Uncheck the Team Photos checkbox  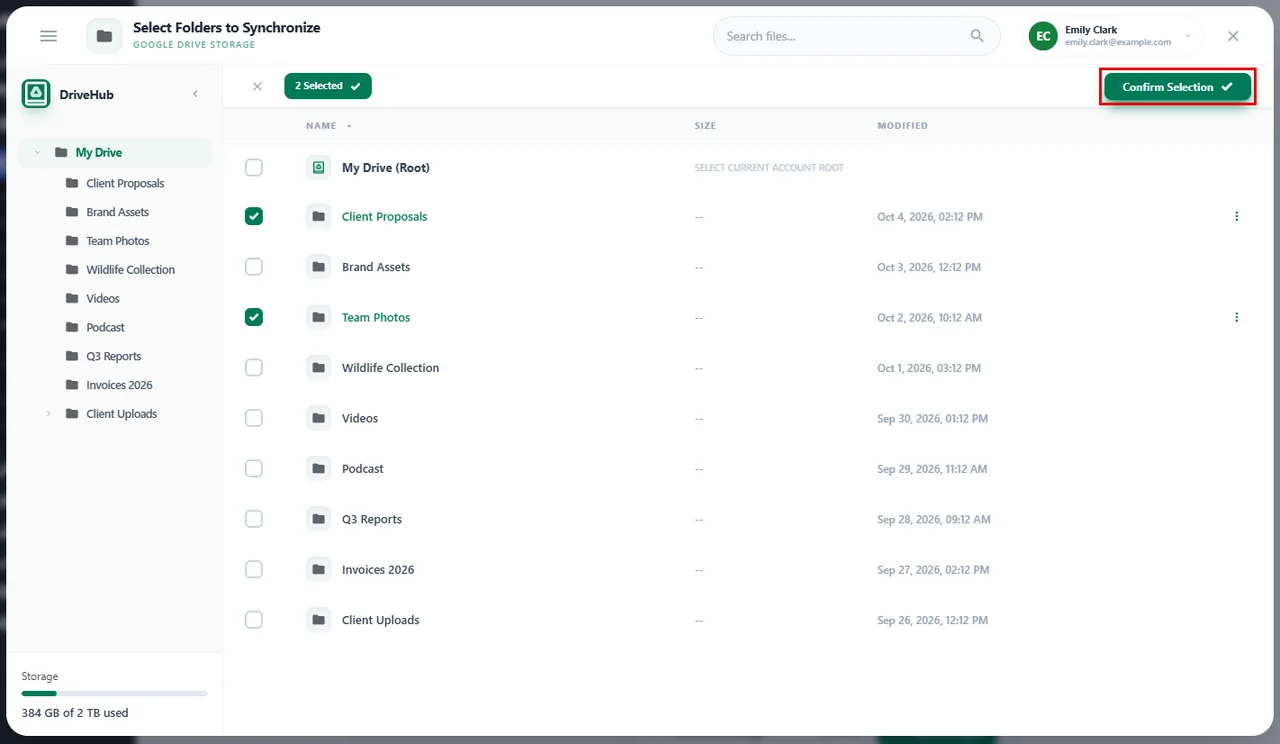coord(254,318)
